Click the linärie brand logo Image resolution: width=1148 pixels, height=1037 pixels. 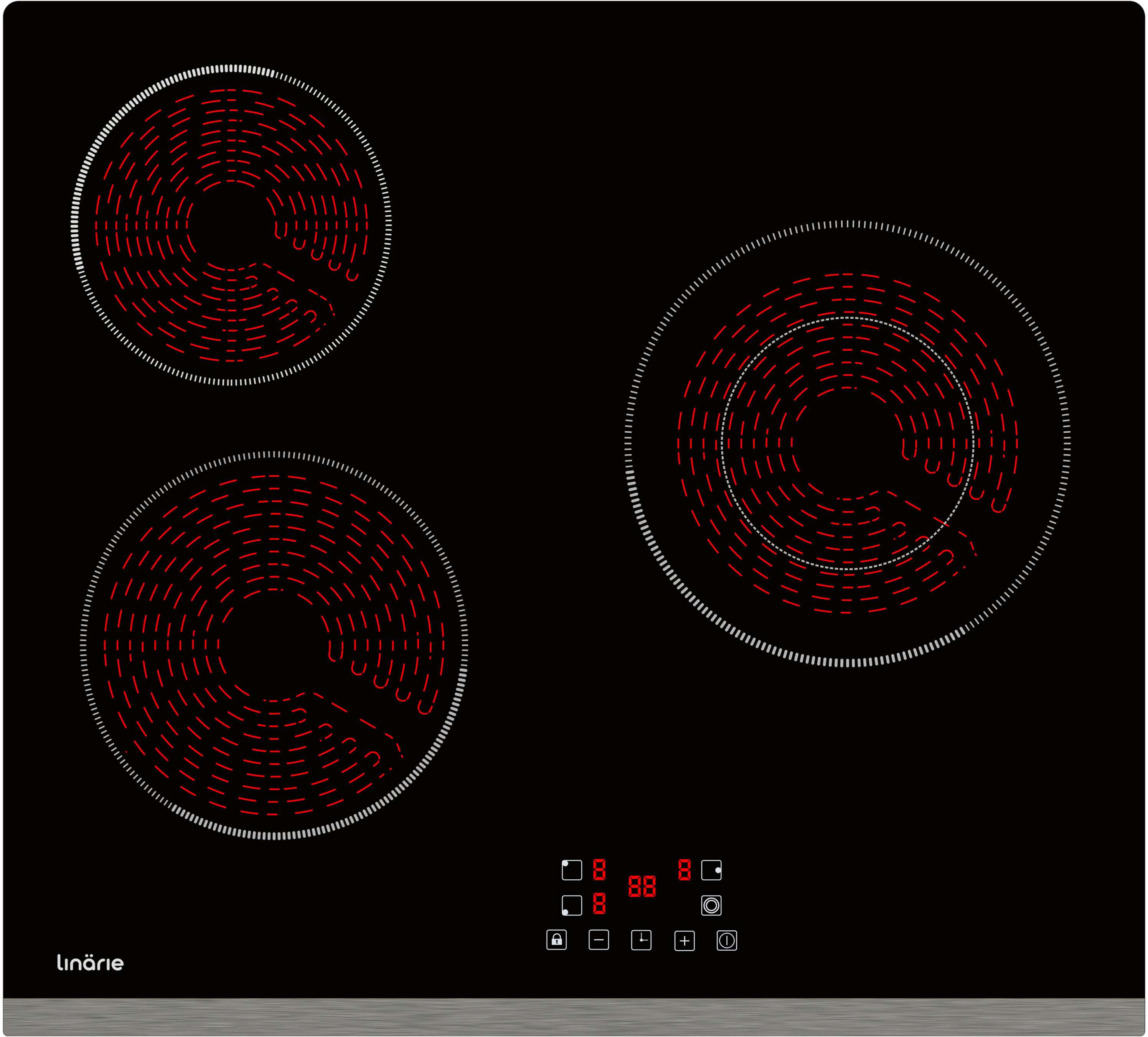(90, 963)
